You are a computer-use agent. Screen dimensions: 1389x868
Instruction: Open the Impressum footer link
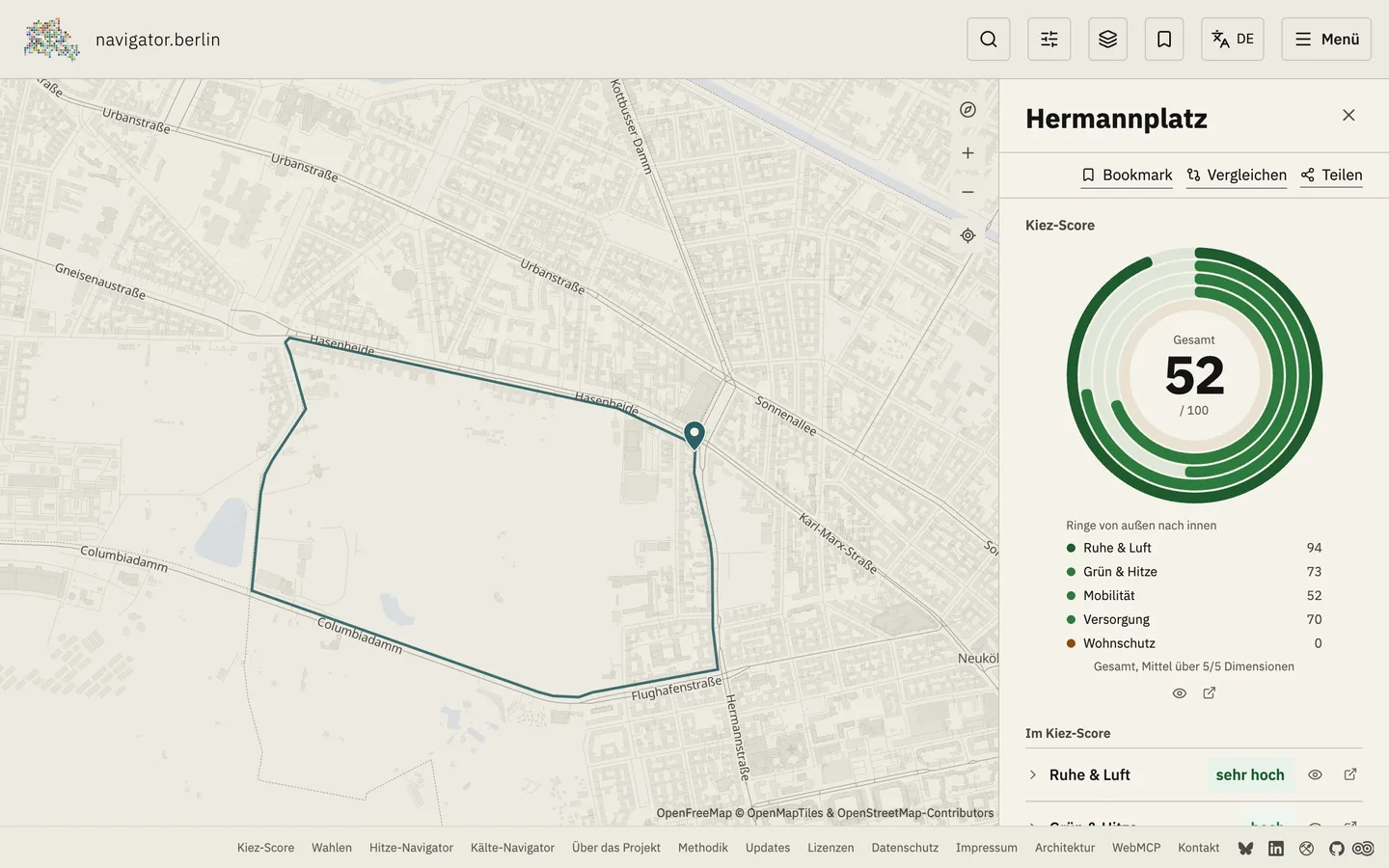click(x=987, y=848)
